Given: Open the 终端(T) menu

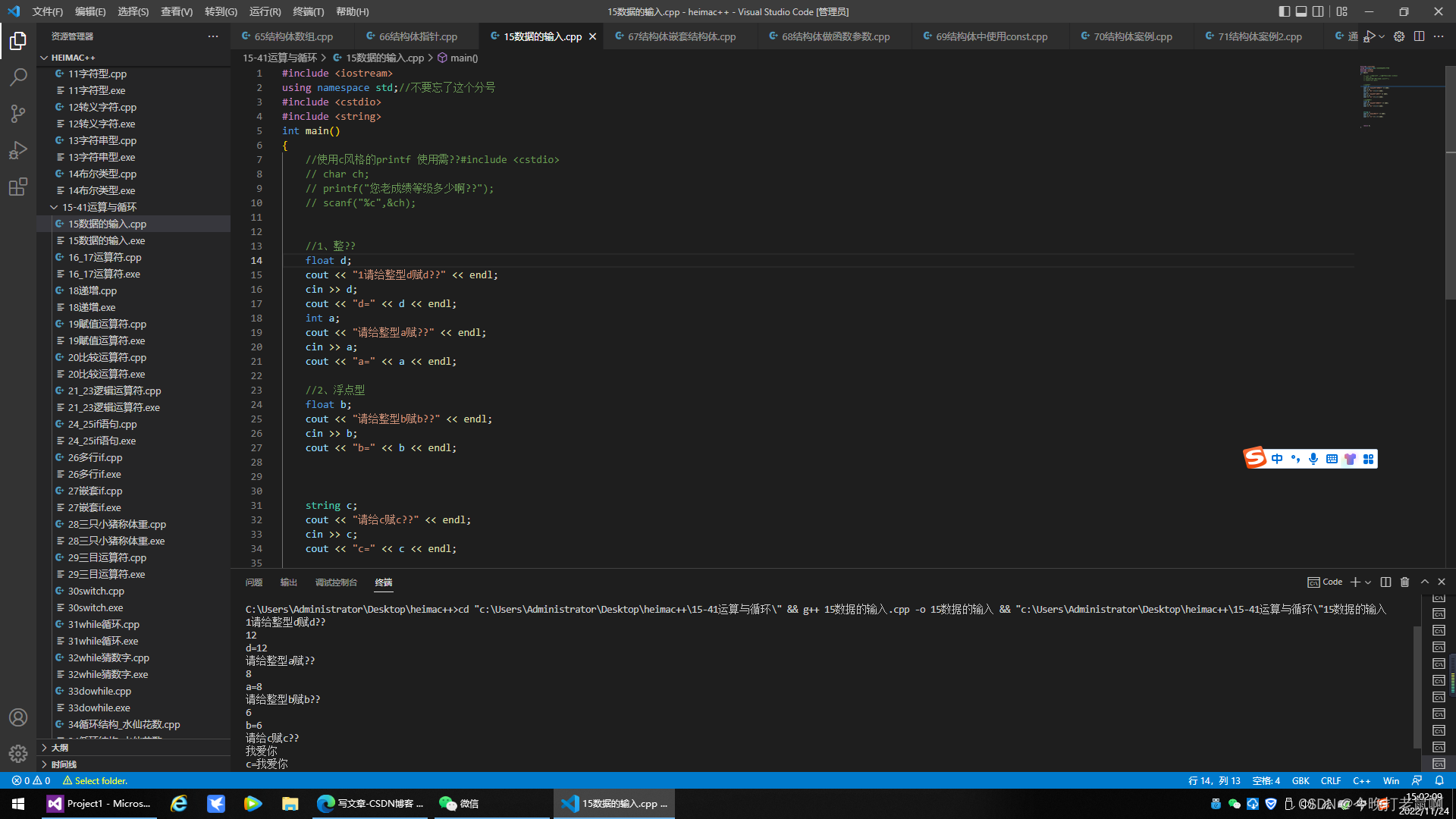Looking at the screenshot, I should tap(308, 11).
